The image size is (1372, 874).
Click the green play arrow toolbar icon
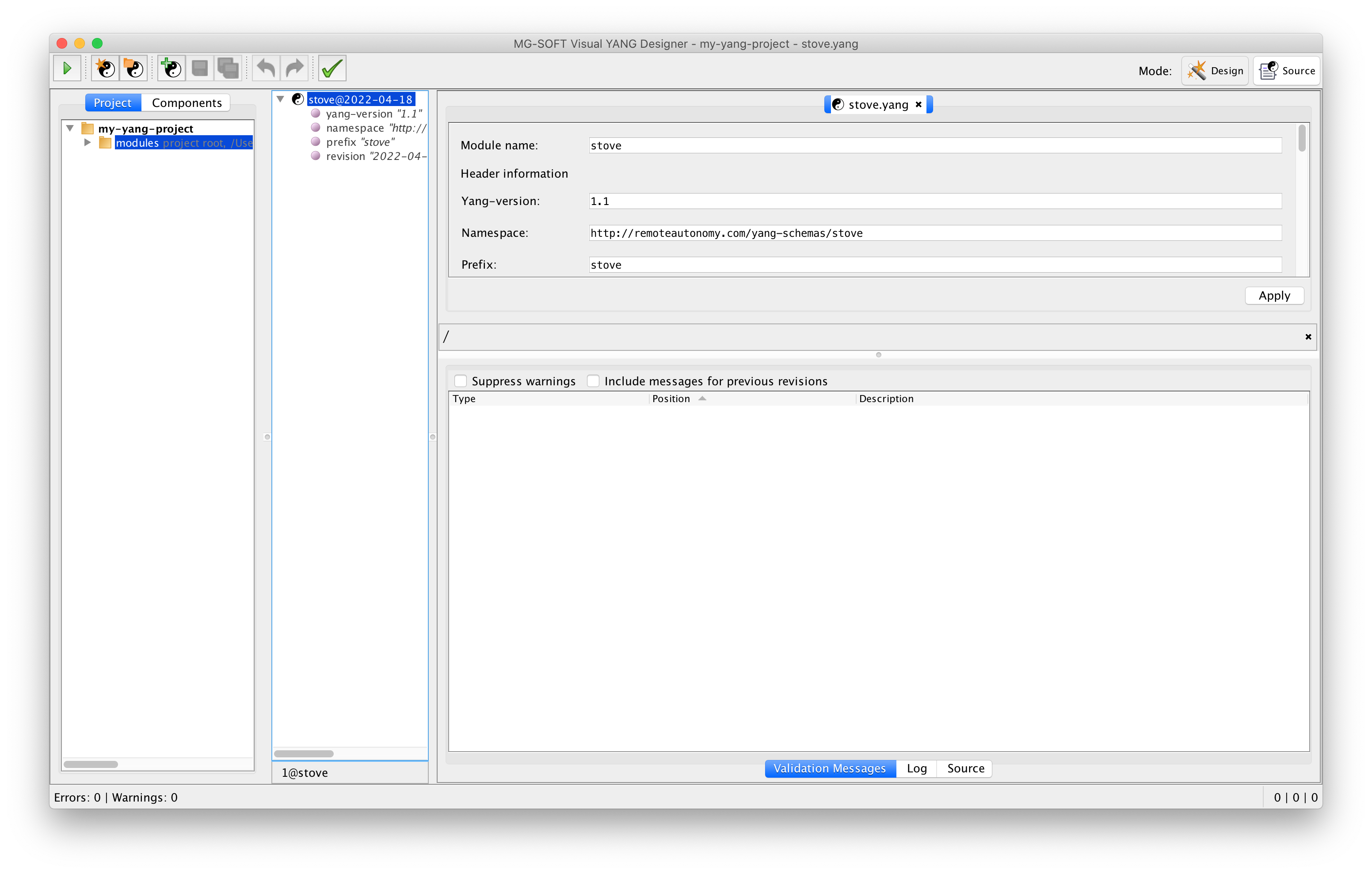67,68
